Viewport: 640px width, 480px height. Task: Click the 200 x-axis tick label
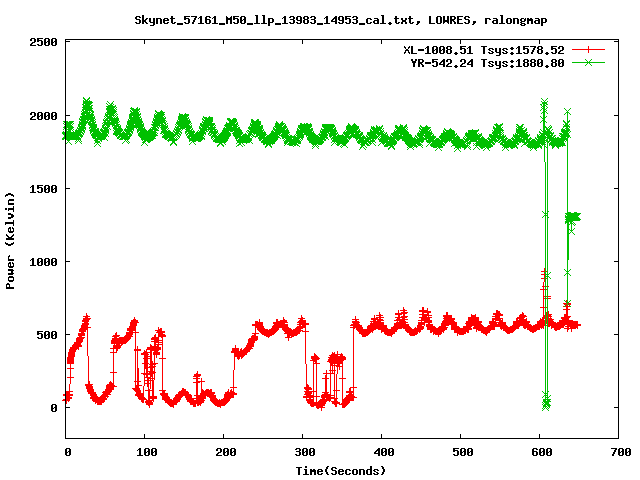(226, 452)
